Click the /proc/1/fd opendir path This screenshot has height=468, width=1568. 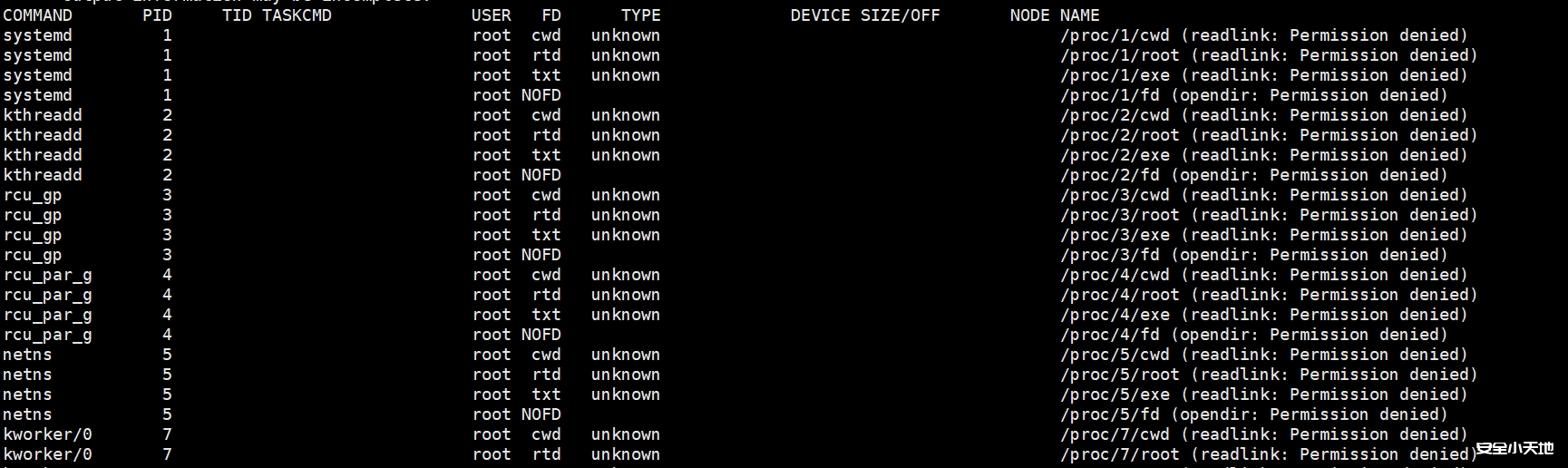pyautogui.click(x=1109, y=95)
